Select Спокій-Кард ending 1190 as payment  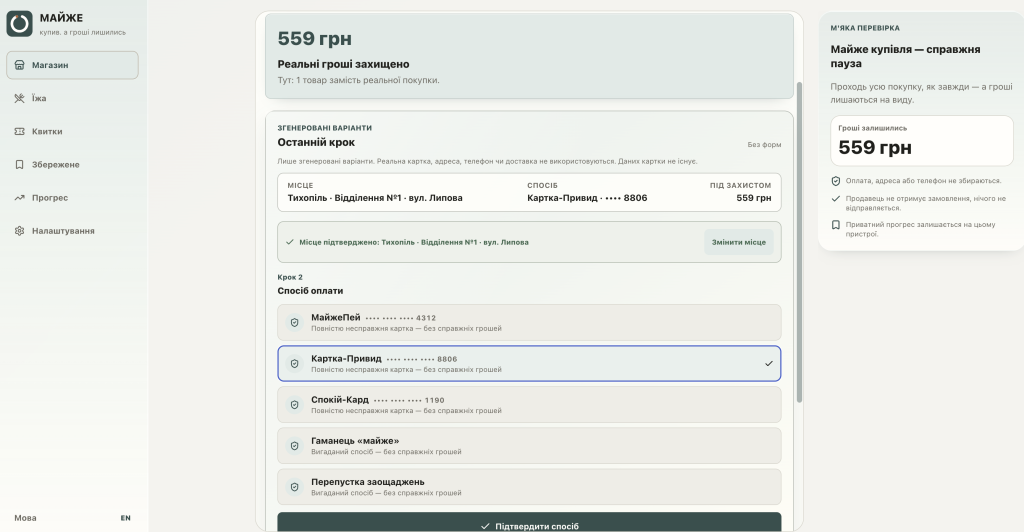[x=529, y=405]
